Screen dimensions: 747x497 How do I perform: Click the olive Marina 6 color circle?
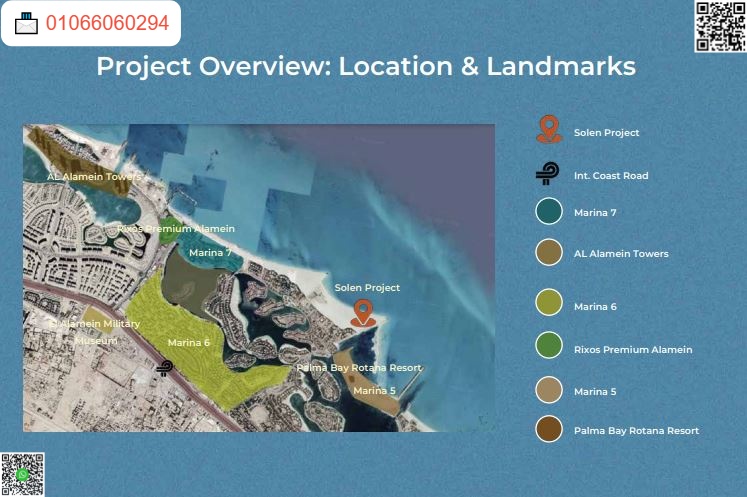[549, 302]
